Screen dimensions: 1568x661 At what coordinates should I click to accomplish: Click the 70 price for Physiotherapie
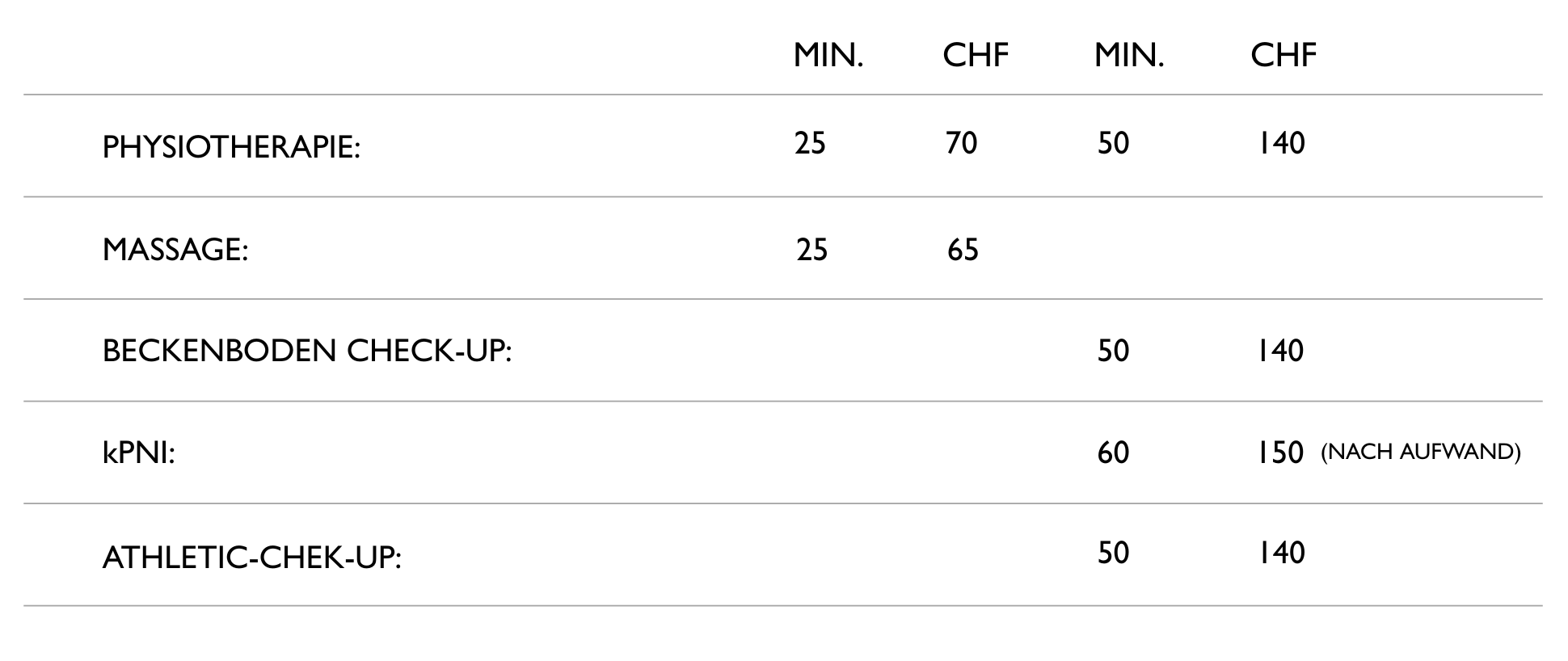(962, 144)
